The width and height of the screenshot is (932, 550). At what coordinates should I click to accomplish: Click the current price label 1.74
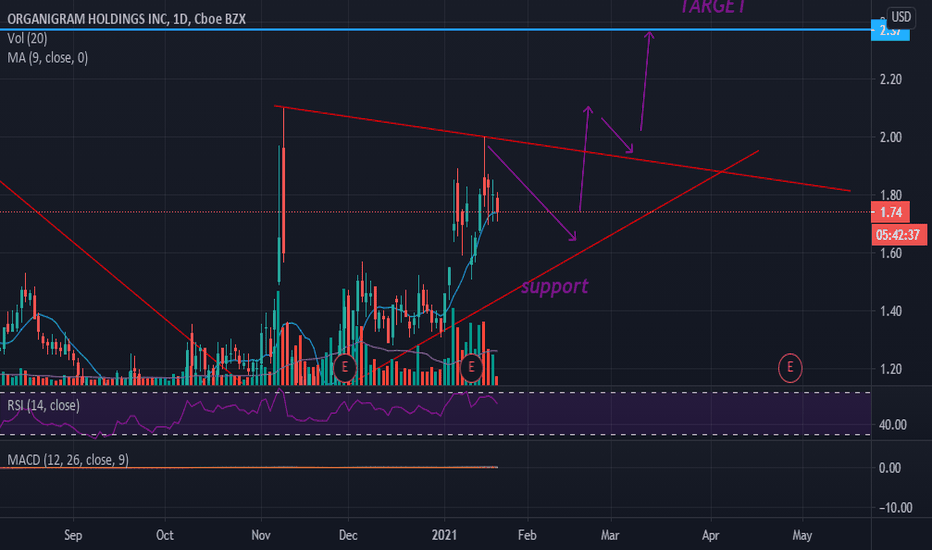pos(890,212)
